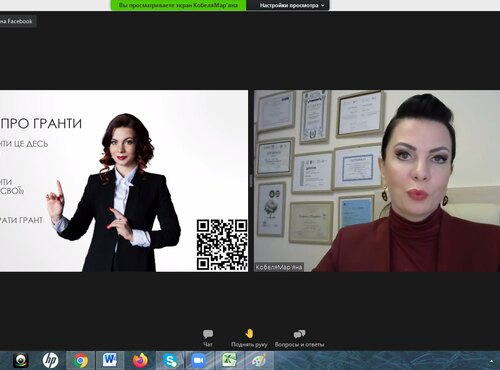Click the raise hand icon
Viewport: 500px width, 370px height.
click(x=249, y=334)
